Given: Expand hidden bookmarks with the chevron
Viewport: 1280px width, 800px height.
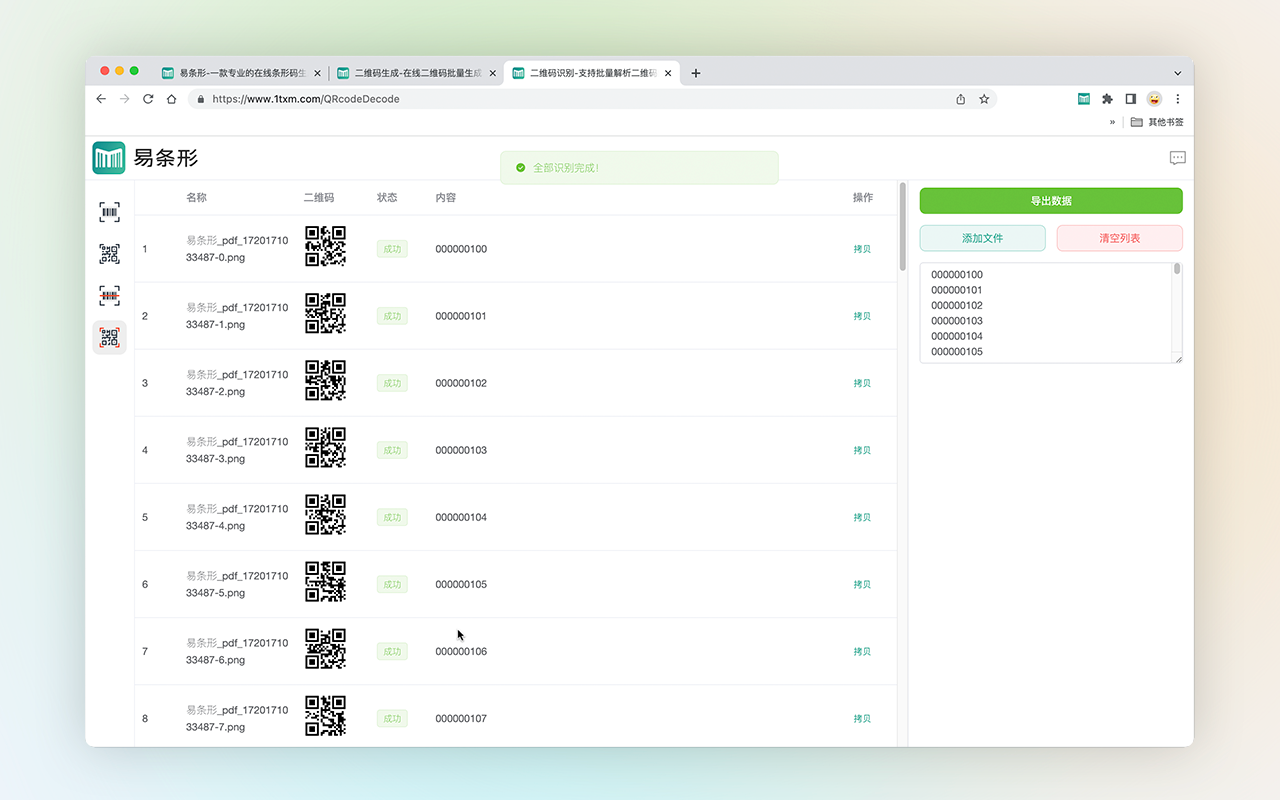Looking at the screenshot, I should pos(1112,122).
